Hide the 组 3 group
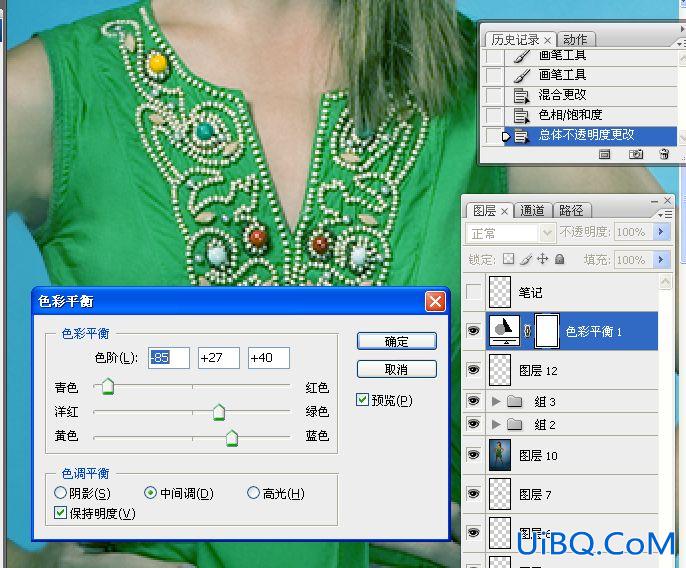 473,401
